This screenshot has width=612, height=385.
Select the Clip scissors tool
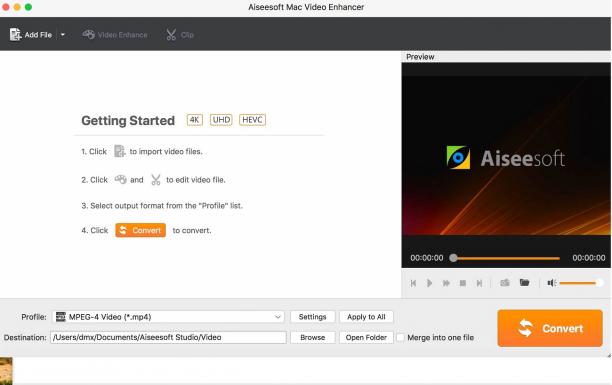(x=180, y=35)
